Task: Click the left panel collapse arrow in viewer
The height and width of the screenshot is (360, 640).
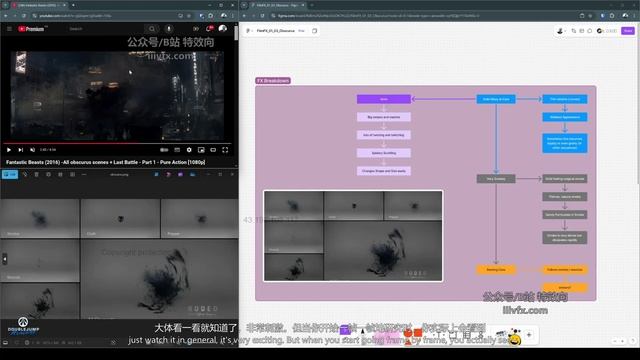Action: 4,259
